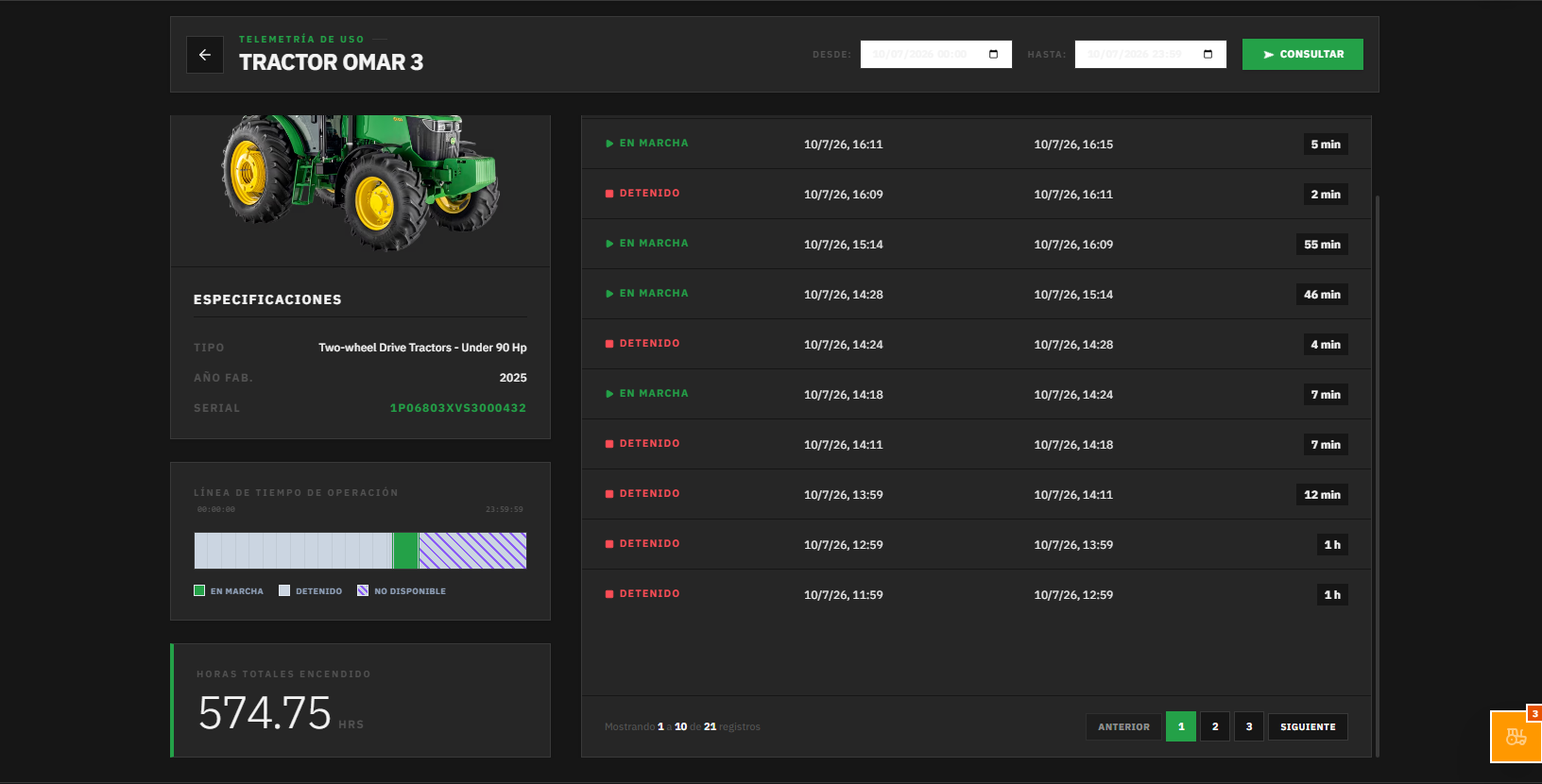
Task: Click the records list vertical scrollbar
Action: pyautogui.click(x=1378, y=476)
